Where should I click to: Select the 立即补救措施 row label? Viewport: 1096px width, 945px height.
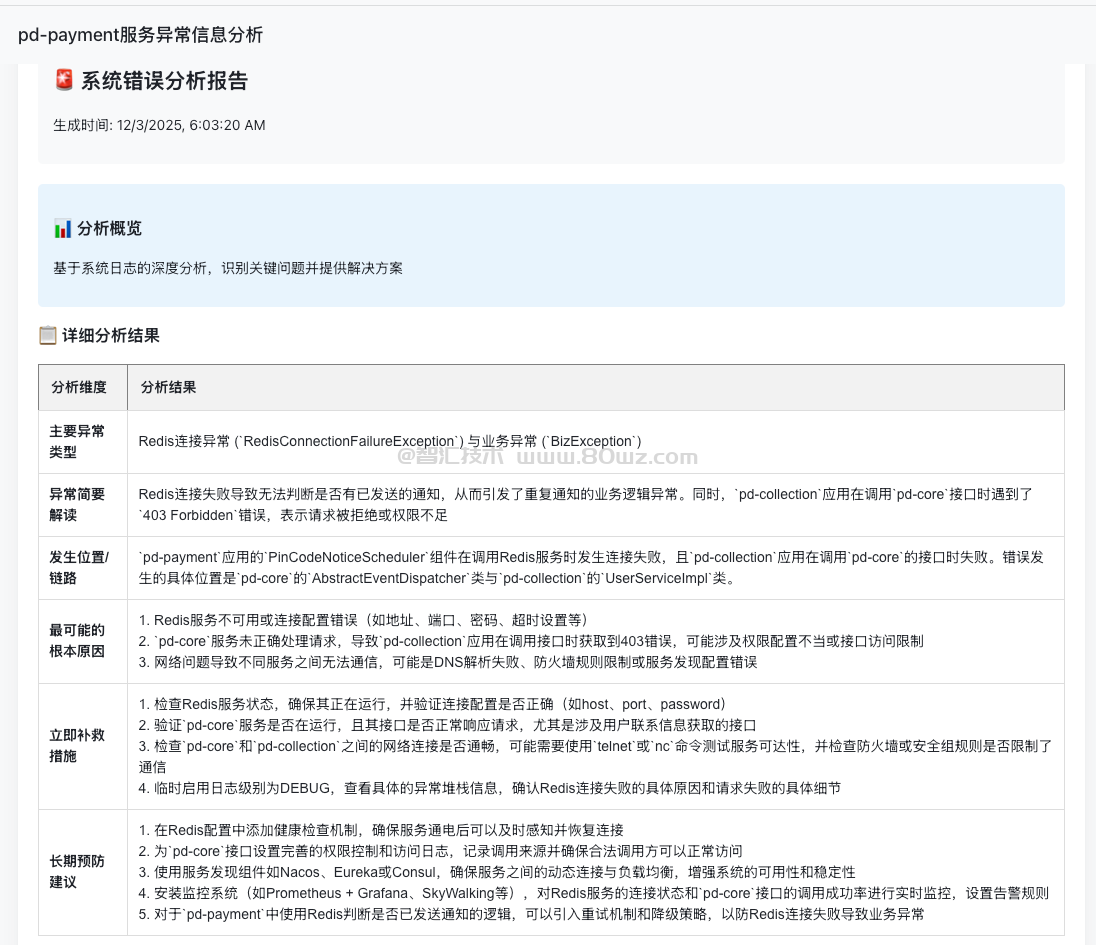77,745
